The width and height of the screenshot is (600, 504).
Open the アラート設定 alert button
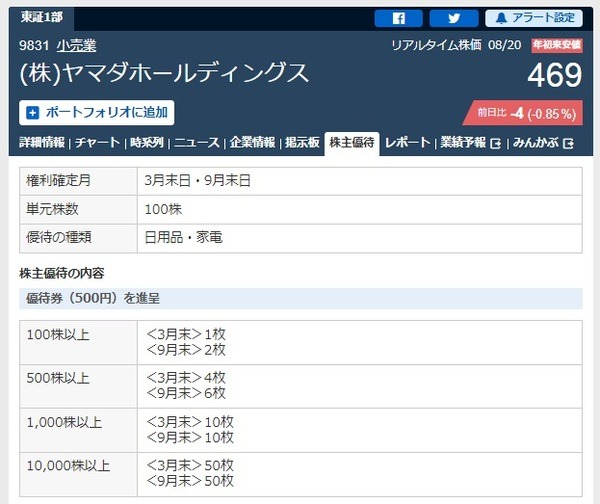534,18
